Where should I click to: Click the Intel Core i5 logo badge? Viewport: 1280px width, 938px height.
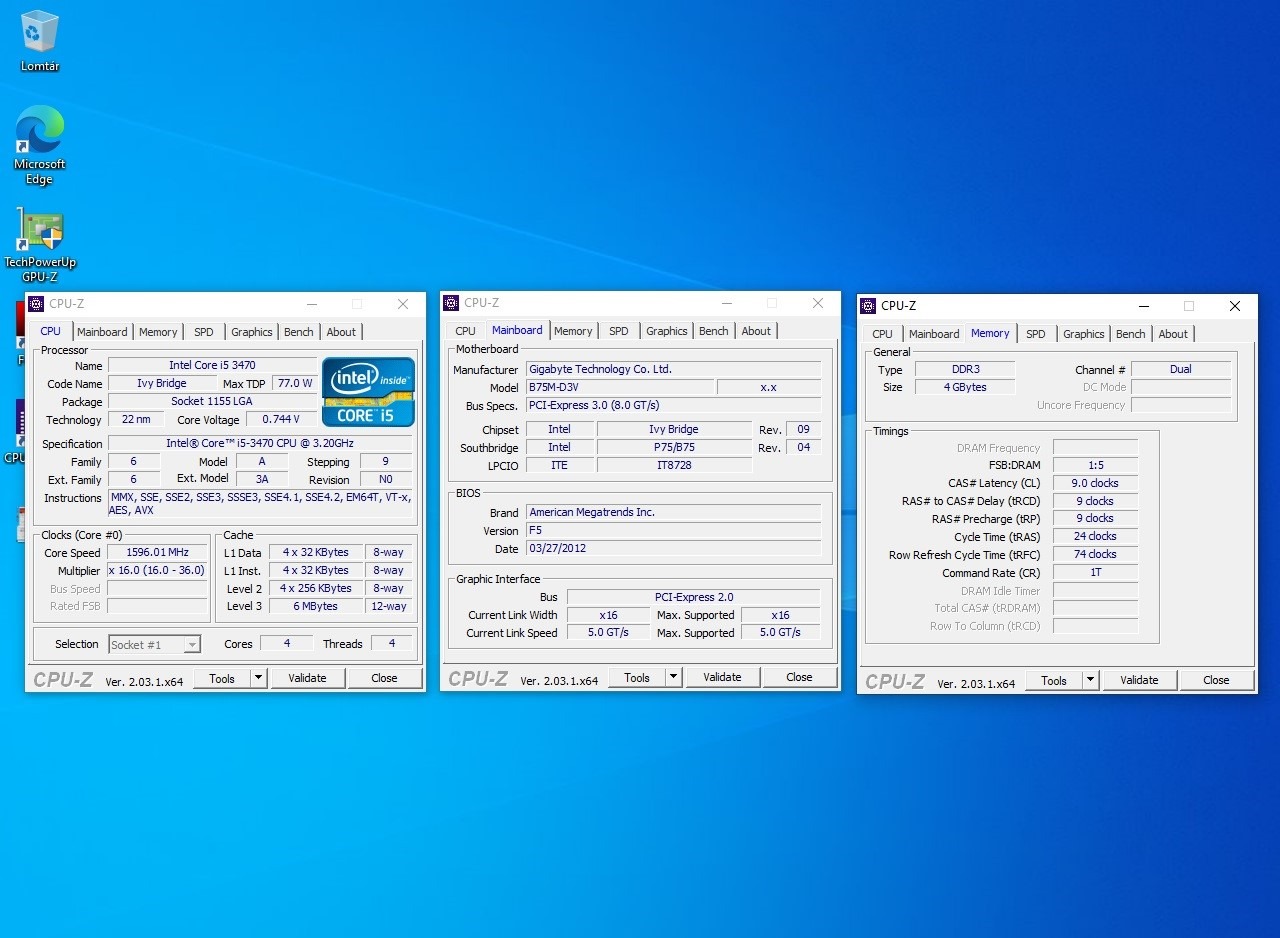(x=368, y=392)
